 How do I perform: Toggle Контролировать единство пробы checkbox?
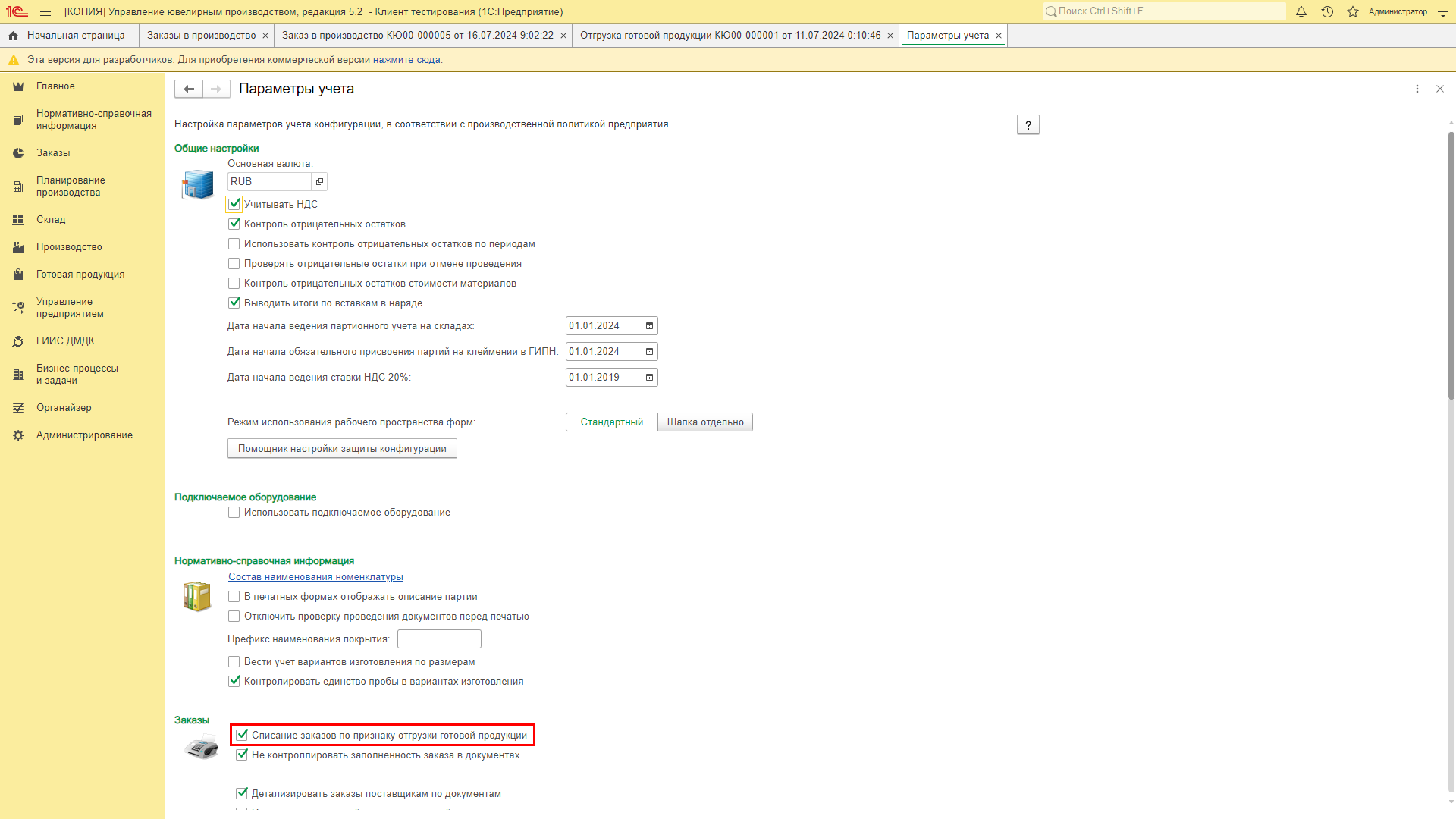point(234,681)
